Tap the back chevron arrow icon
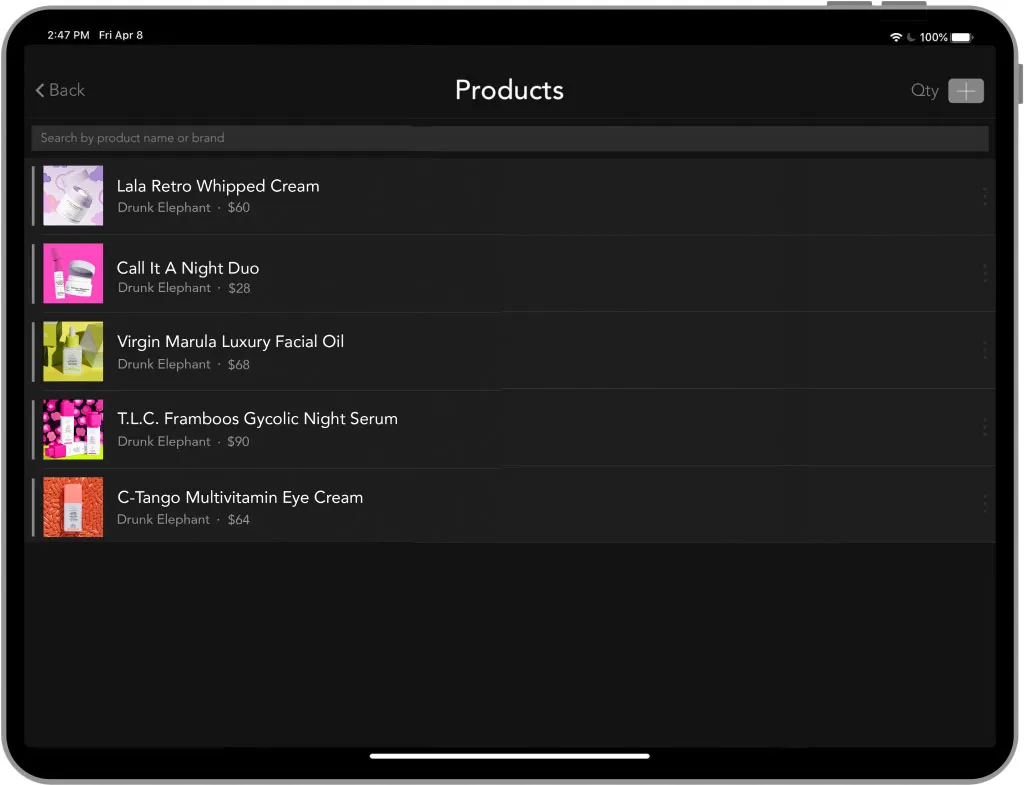The width and height of the screenshot is (1024, 785). pos(40,89)
